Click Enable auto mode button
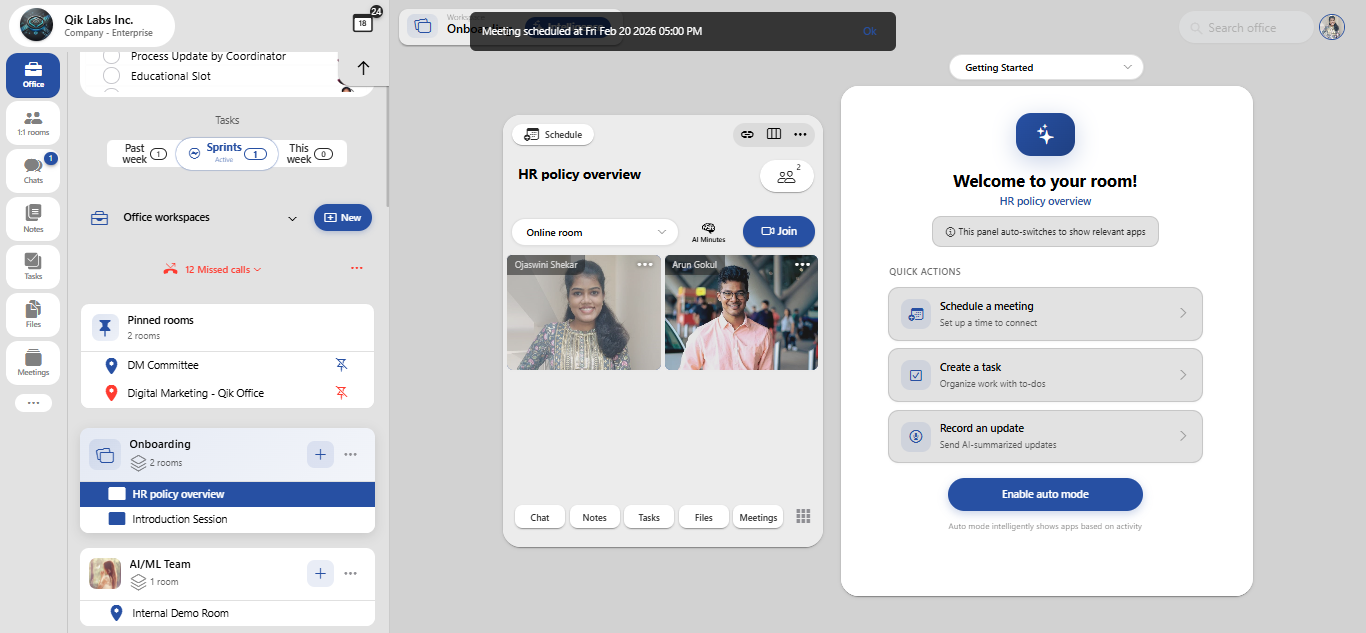The height and width of the screenshot is (633, 1366). 1045,494
